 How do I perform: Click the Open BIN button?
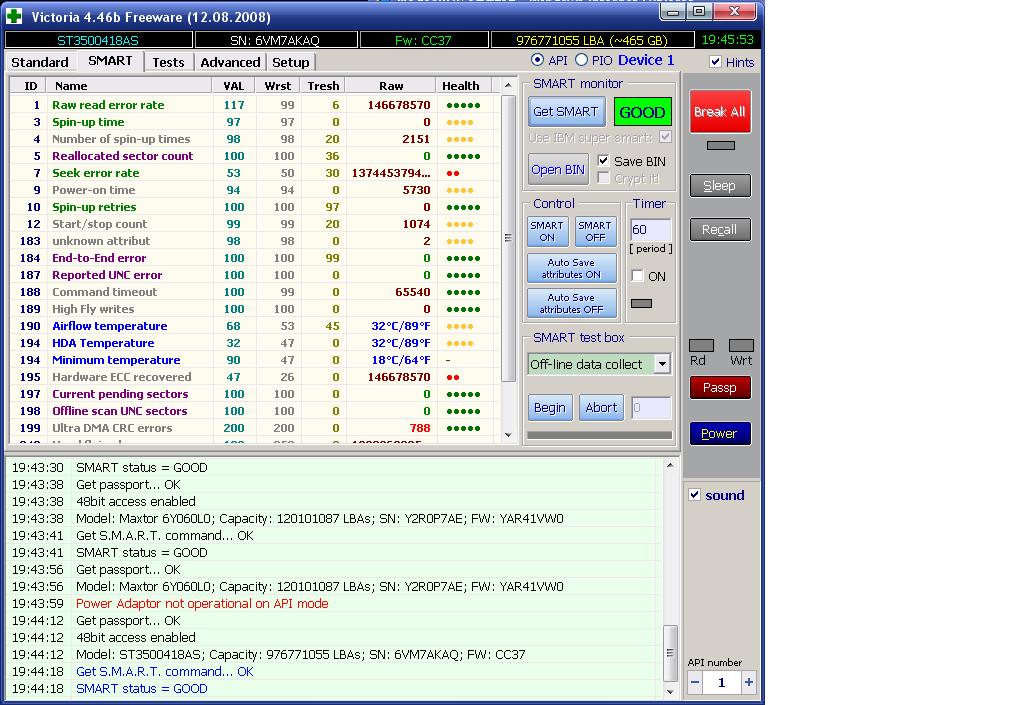pyautogui.click(x=558, y=170)
